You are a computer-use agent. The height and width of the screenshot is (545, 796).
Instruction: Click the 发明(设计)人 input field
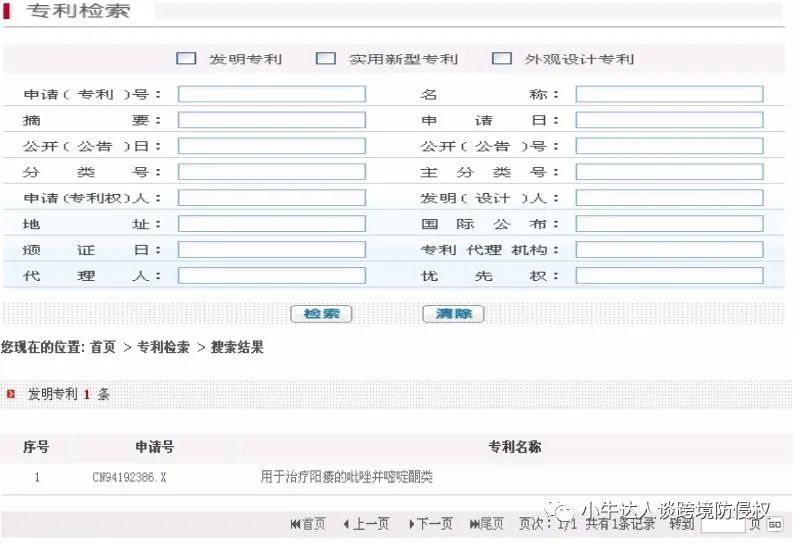point(669,197)
